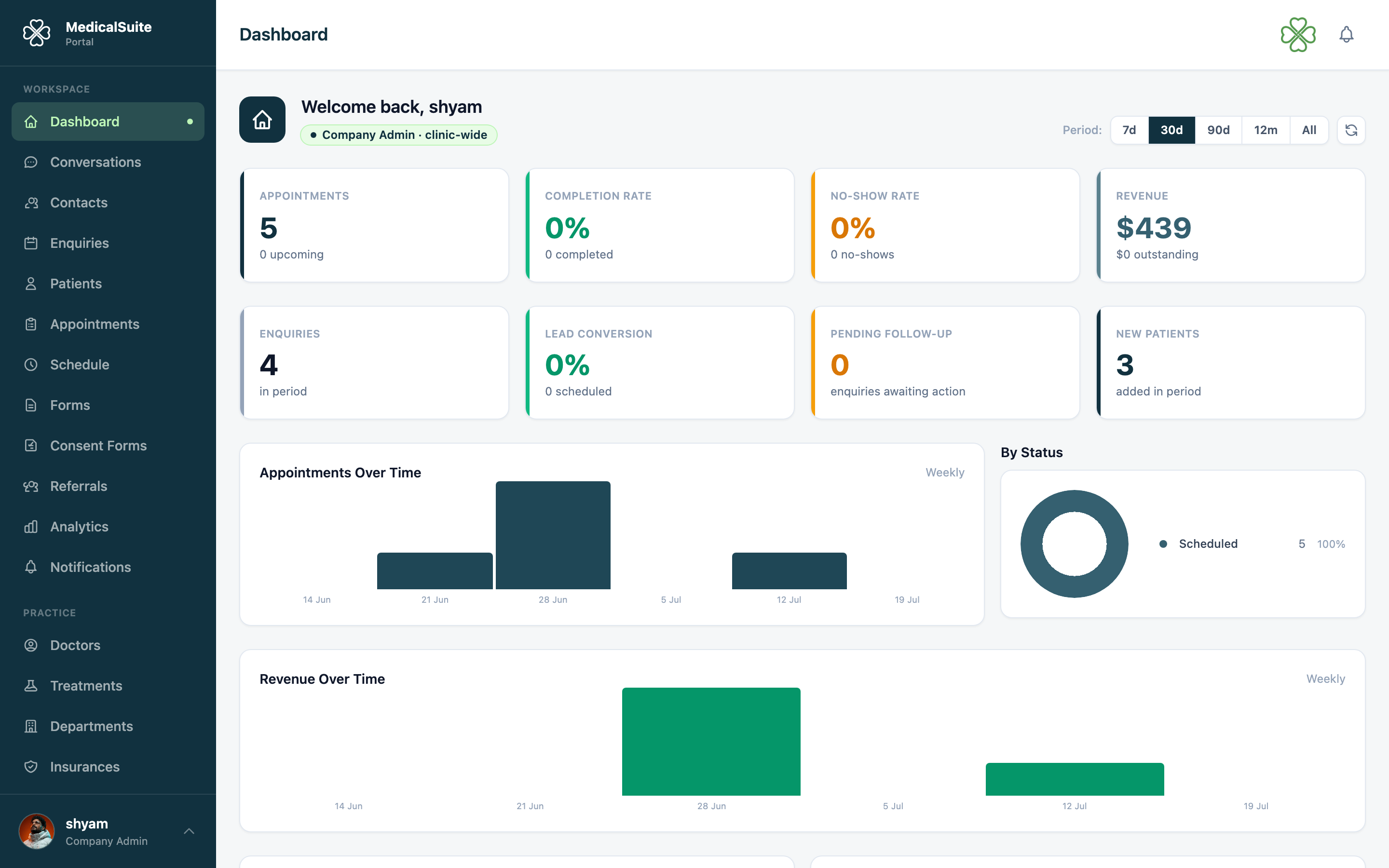This screenshot has width=1389, height=868.
Task: Click the Analytics bar chart icon
Action: (x=31, y=527)
